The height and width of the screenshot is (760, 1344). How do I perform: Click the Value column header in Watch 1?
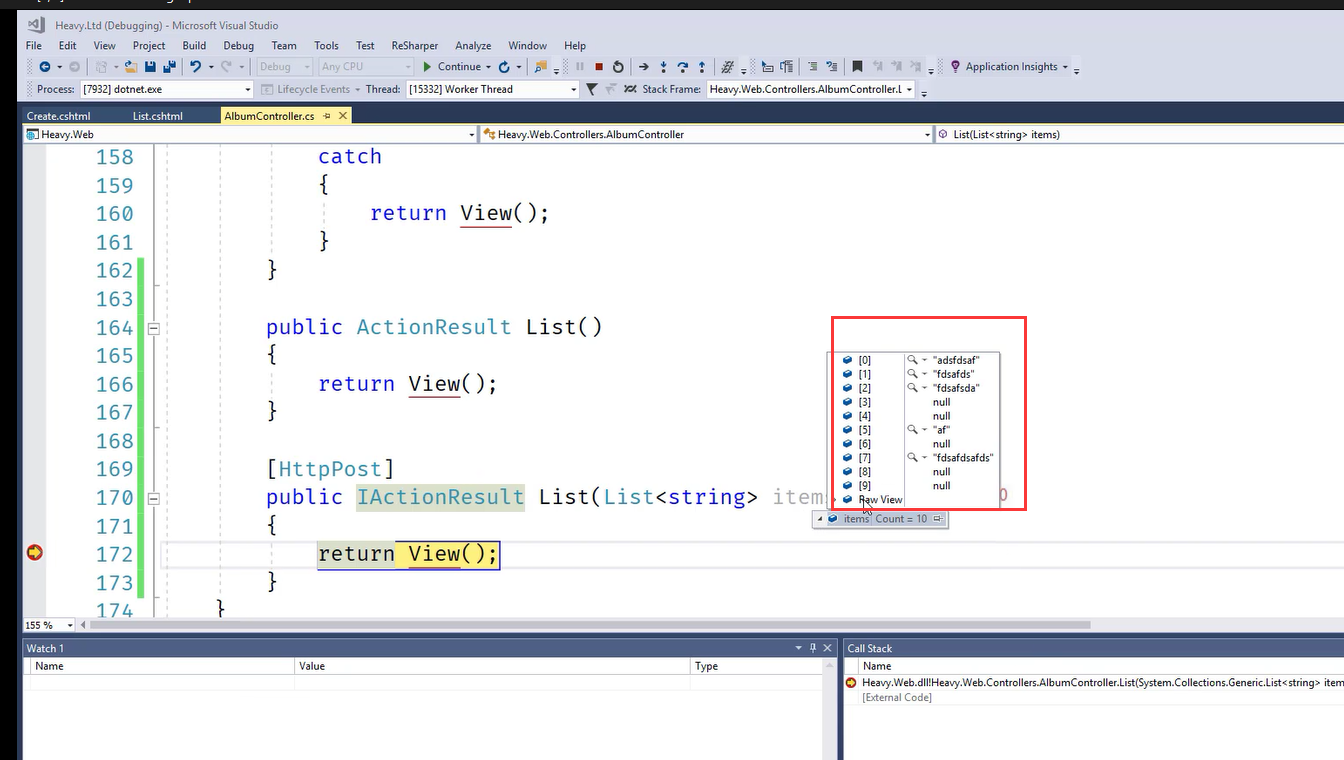[492, 666]
